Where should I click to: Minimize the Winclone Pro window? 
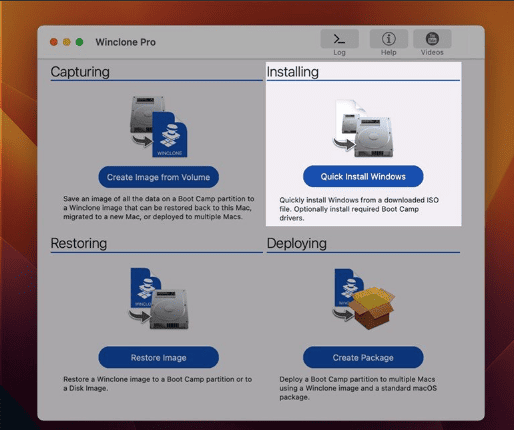[x=67, y=42]
